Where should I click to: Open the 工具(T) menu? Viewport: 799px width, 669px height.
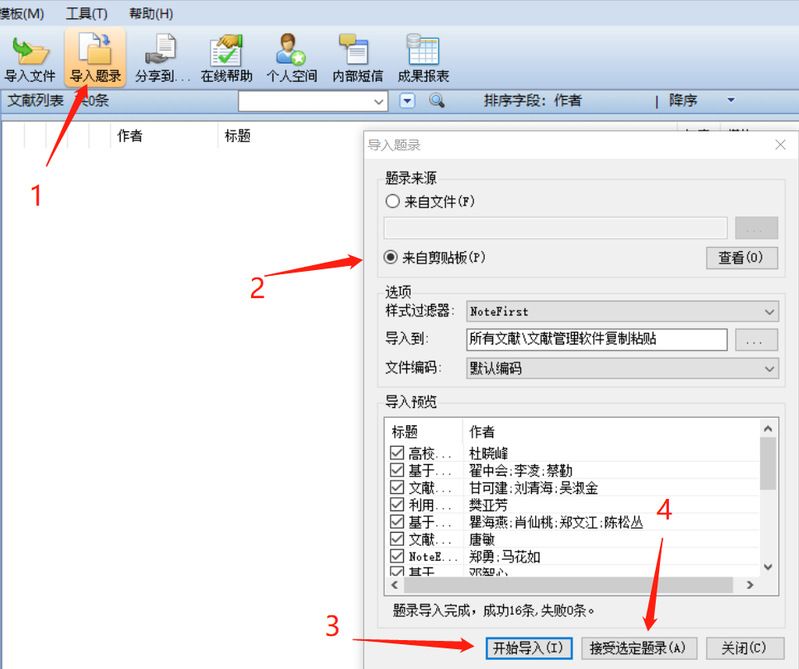tap(86, 14)
